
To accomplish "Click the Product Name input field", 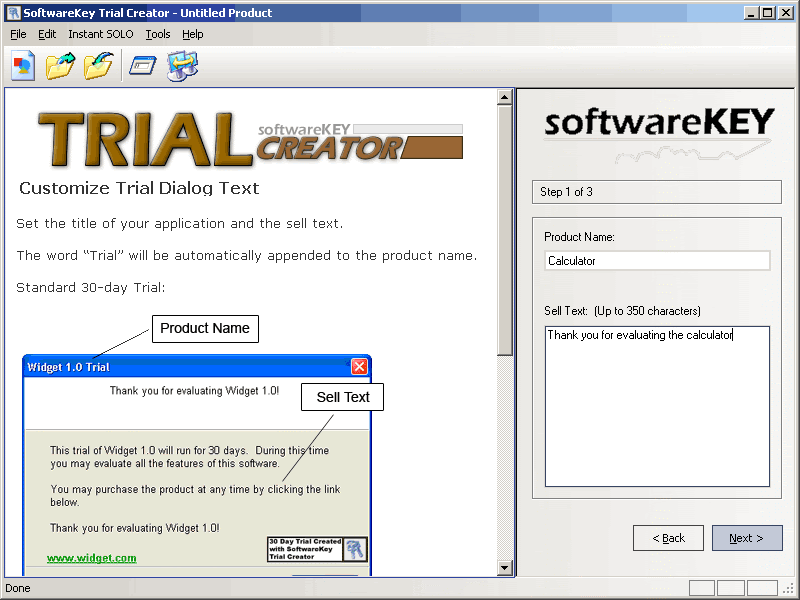I will click(657, 261).
